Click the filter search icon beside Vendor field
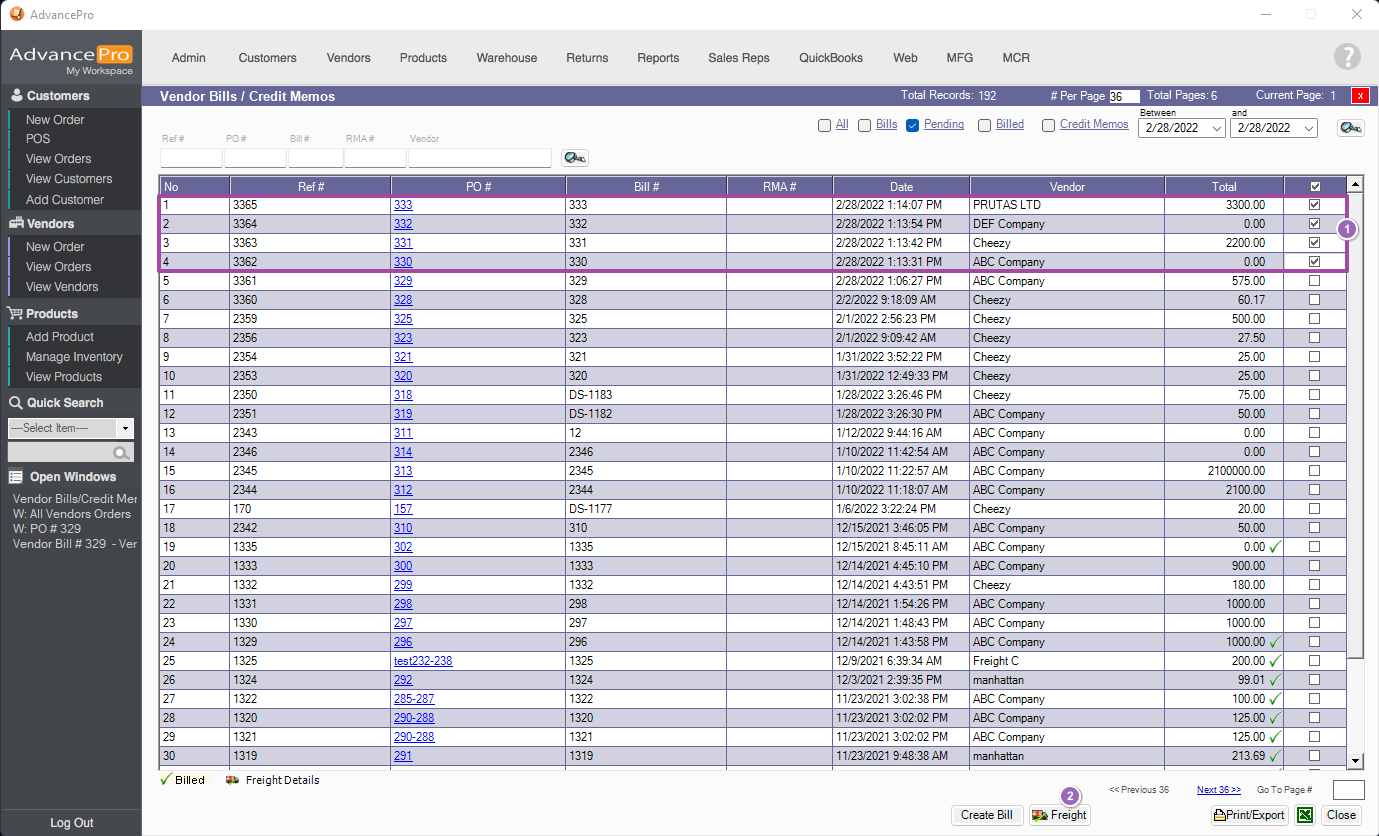This screenshot has height=836, width=1379. tap(575, 158)
